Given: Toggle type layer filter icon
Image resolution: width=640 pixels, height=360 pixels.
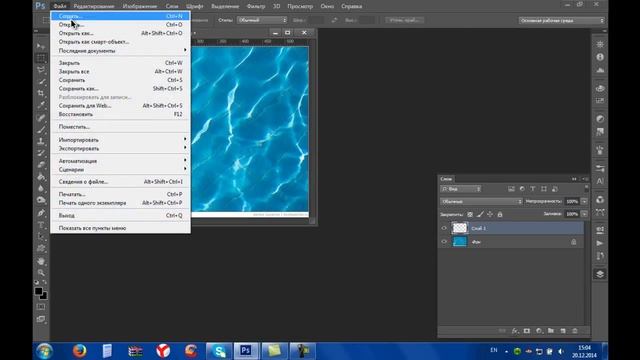Looking at the screenshot, I should click(533, 189).
